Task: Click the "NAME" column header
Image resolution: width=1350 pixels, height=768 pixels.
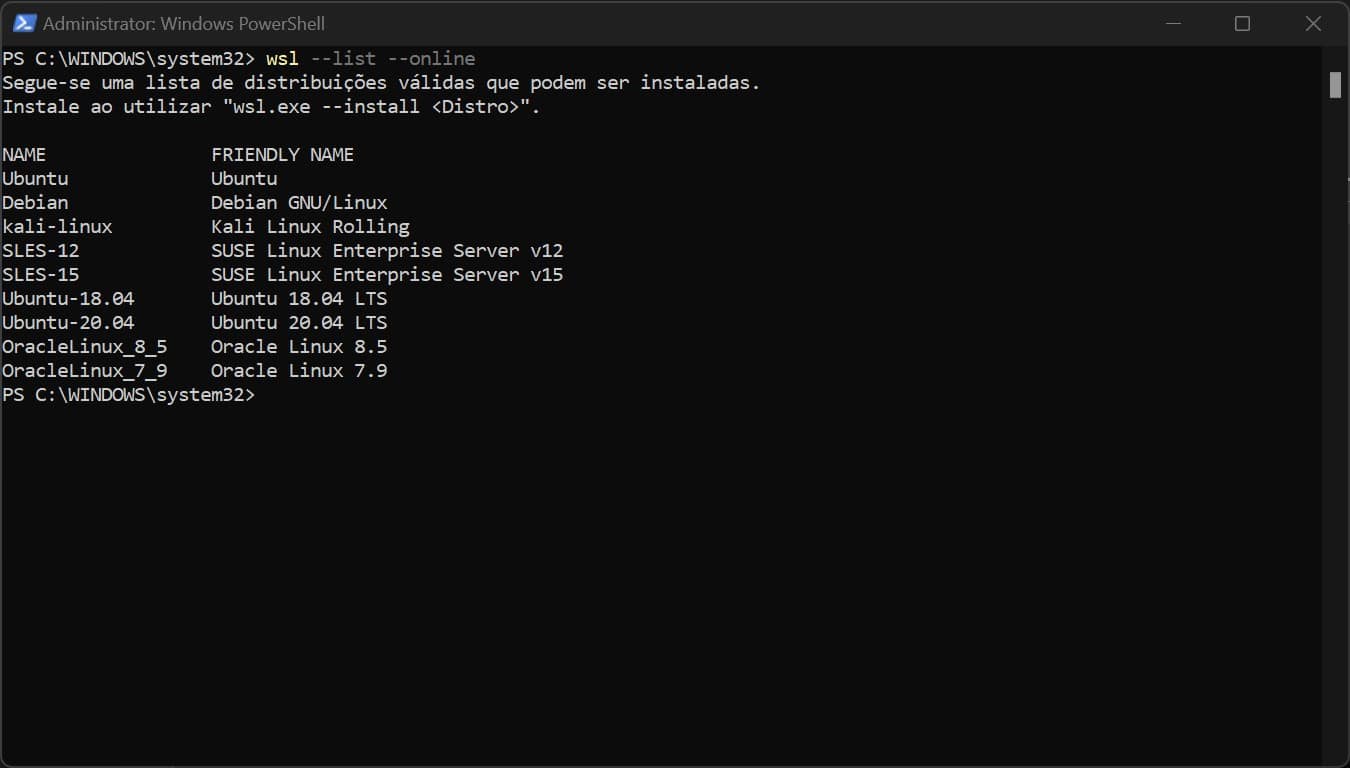Action: click(24, 155)
